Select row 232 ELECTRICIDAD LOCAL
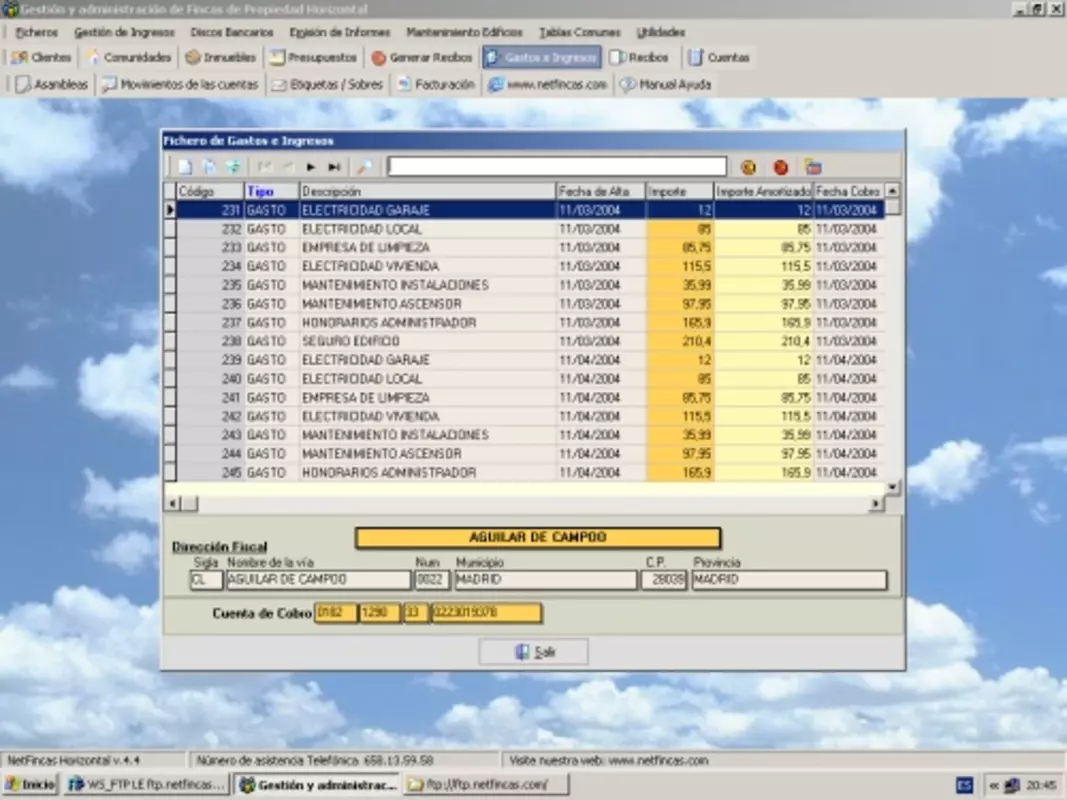The width and height of the screenshot is (1067, 800). 530,229
